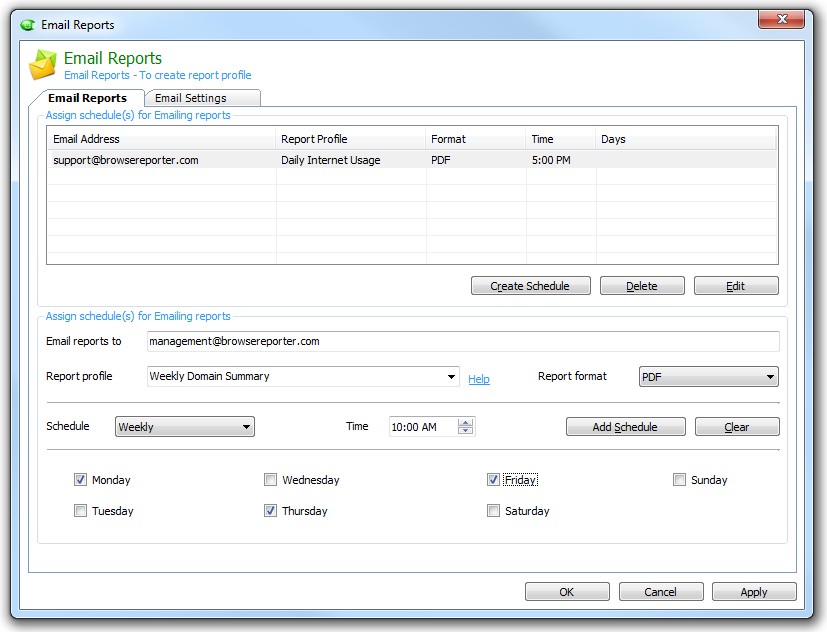Image resolution: width=827 pixels, height=632 pixels.
Task: Click the Days column header
Action: (x=685, y=139)
